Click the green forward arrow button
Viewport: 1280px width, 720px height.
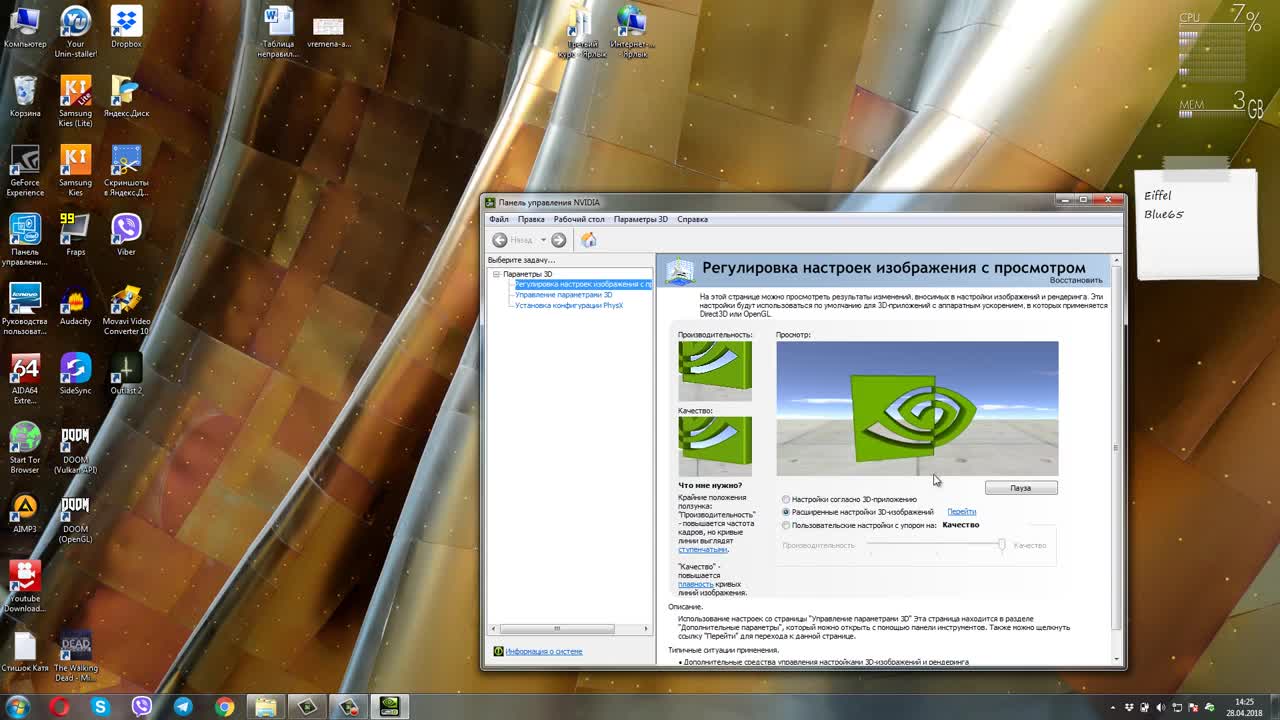click(x=558, y=240)
